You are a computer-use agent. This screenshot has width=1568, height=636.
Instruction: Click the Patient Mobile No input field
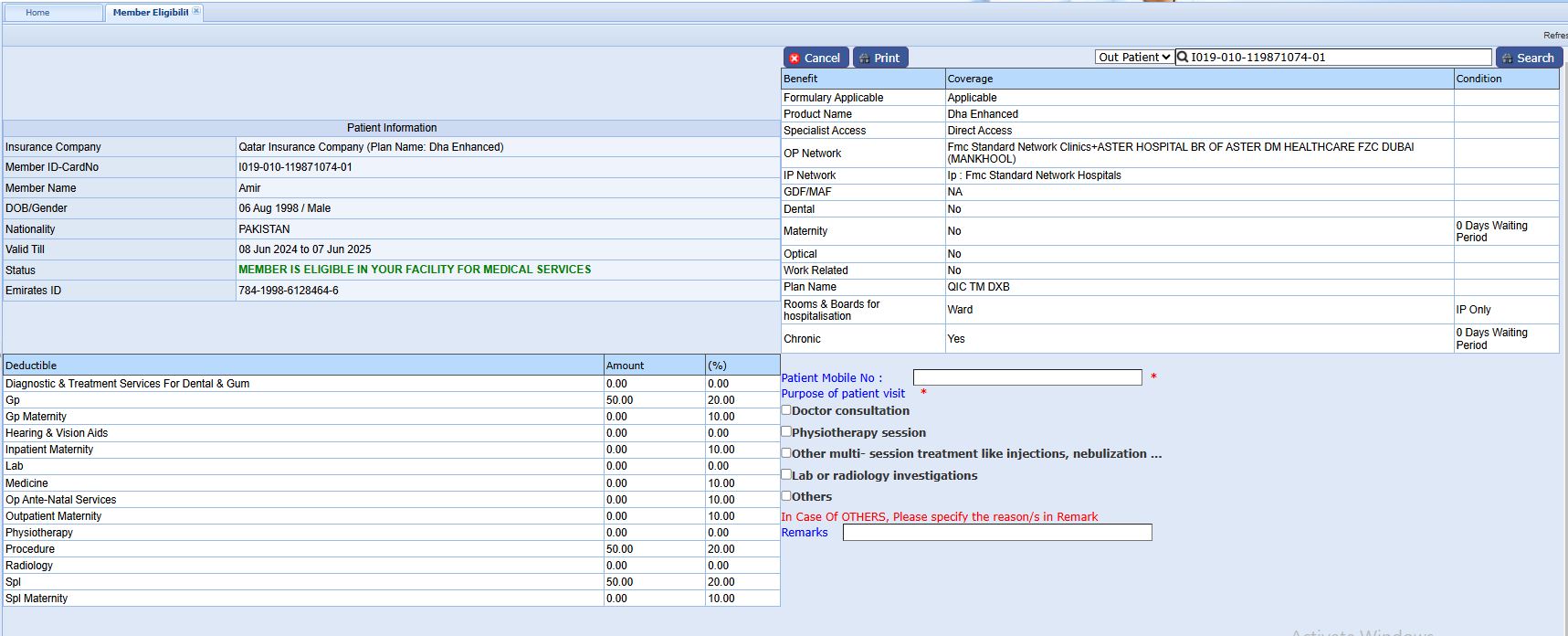(1026, 377)
